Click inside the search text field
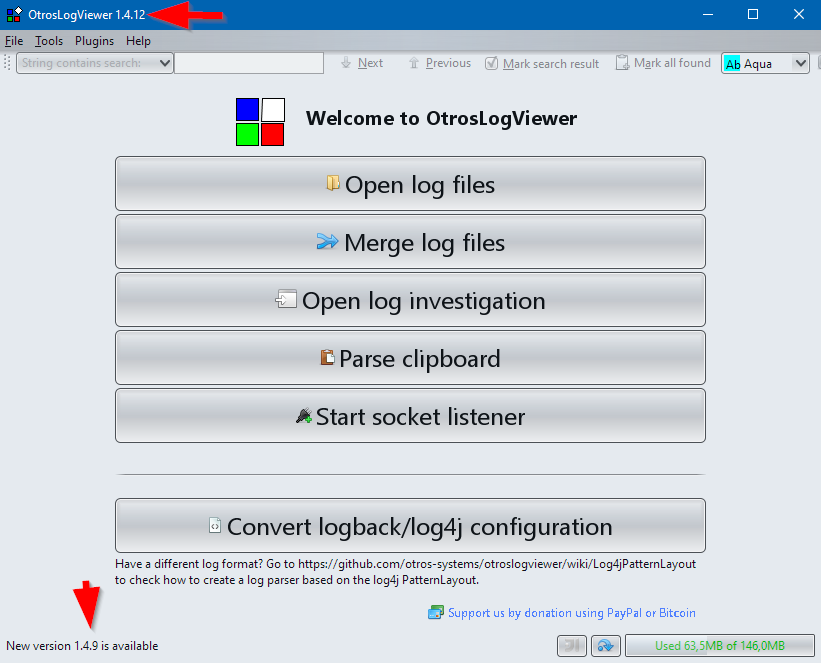The height and width of the screenshot is (663, 821). [248, 62]
